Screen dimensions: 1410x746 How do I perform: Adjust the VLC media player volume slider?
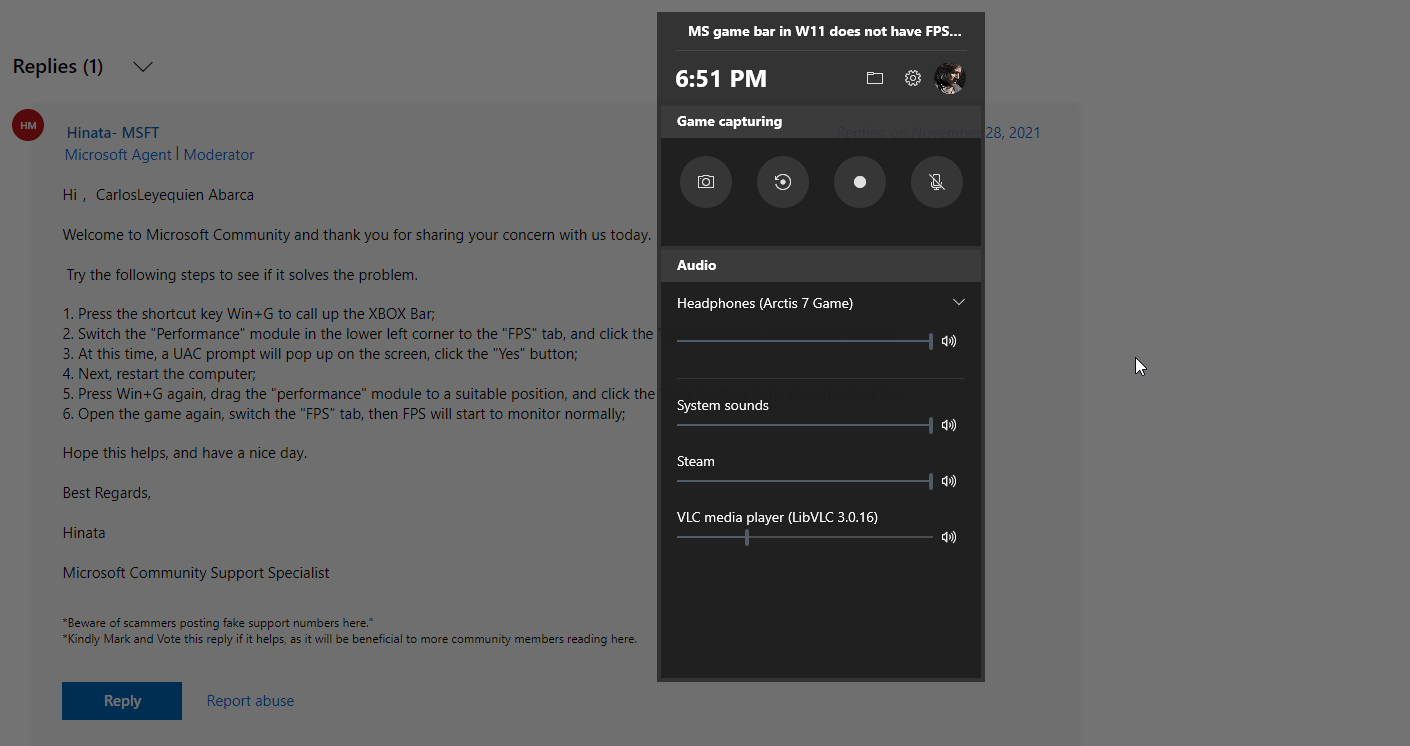point(805,537)
